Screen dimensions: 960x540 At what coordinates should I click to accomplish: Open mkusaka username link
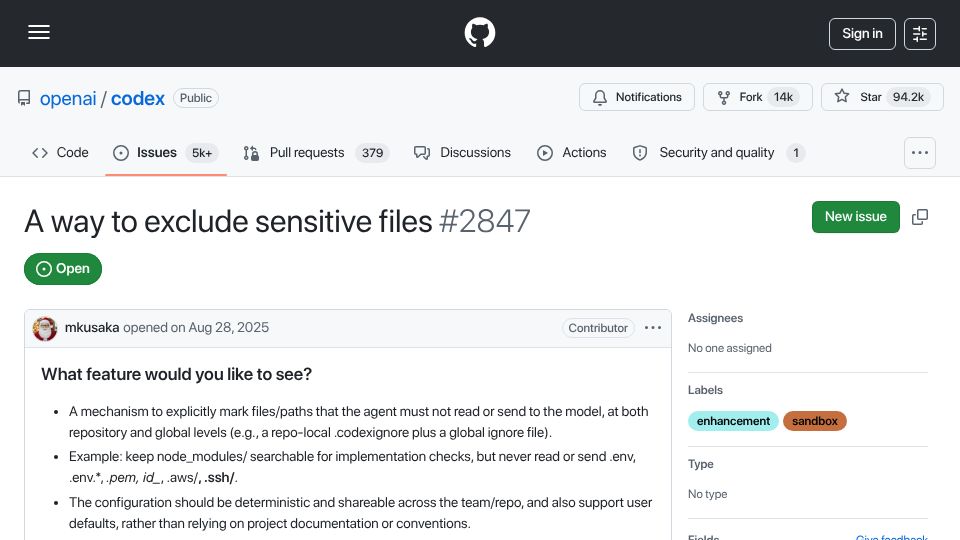(x=92, y=328)
